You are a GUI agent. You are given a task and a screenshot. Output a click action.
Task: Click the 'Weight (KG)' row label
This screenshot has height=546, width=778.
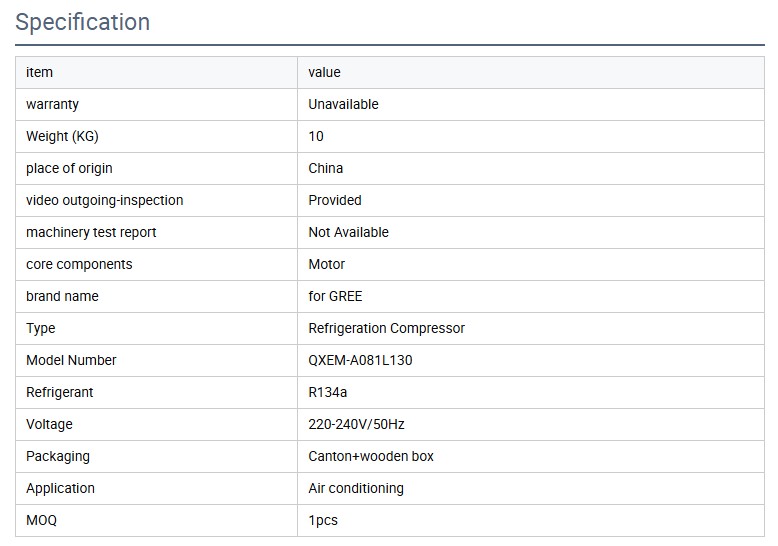62,136
